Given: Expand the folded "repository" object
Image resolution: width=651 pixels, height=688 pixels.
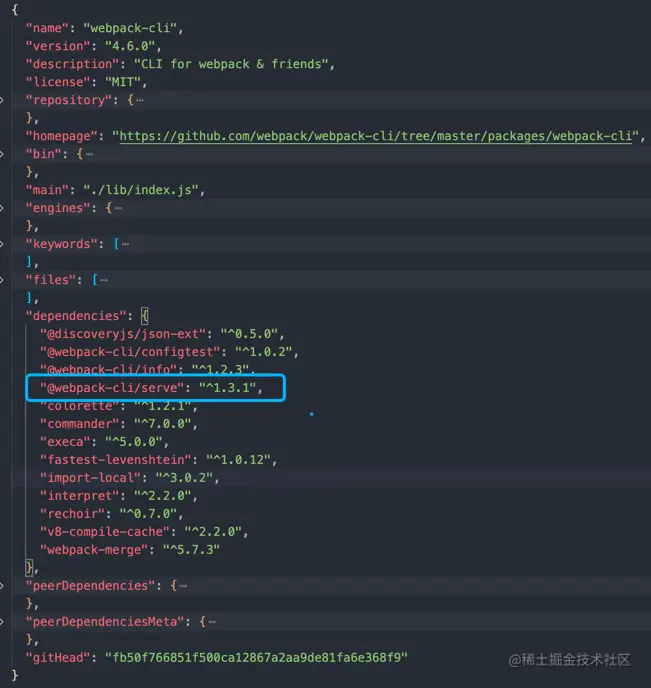Looking at the screenshot, I should point(2,100).
